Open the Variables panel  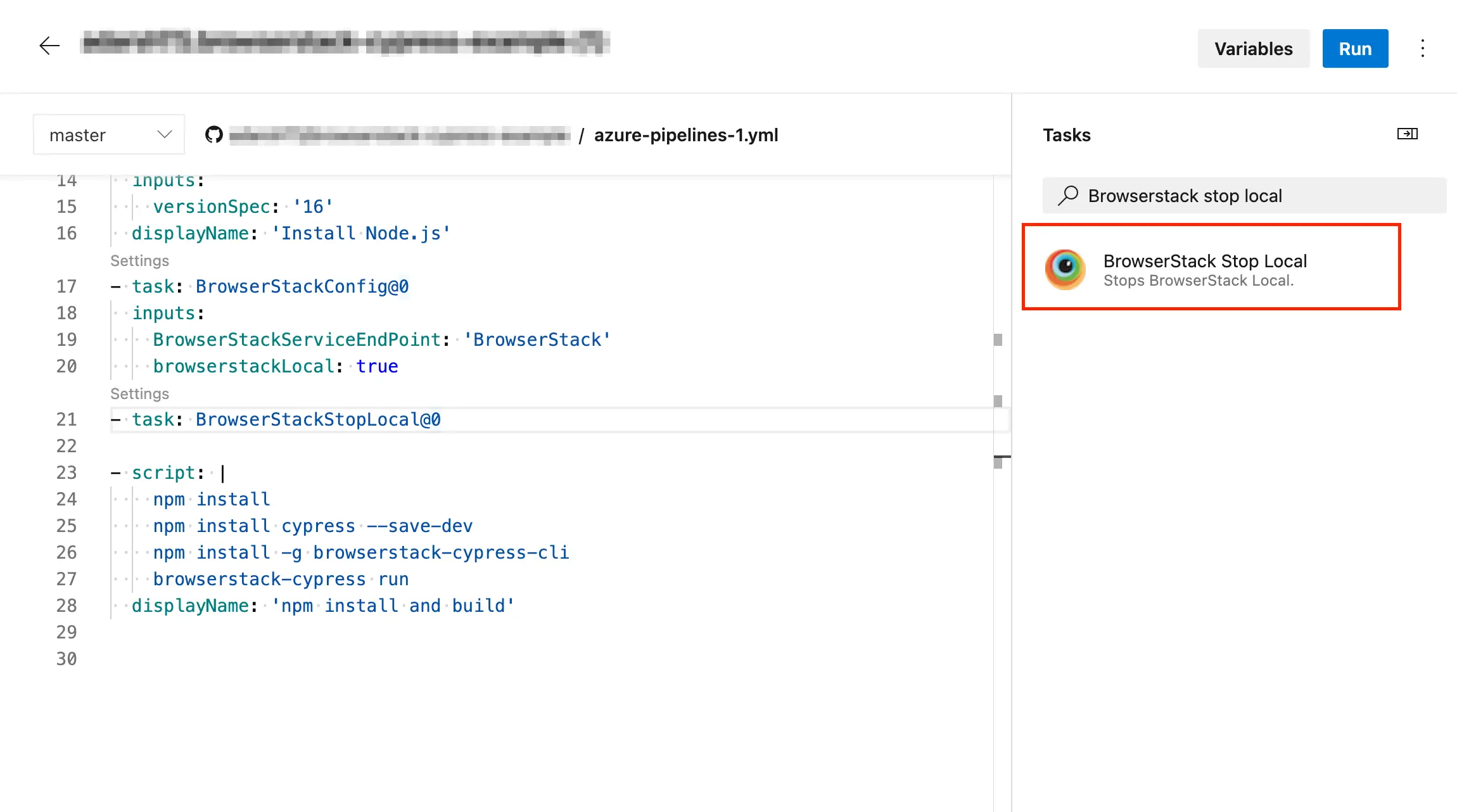1253,49
